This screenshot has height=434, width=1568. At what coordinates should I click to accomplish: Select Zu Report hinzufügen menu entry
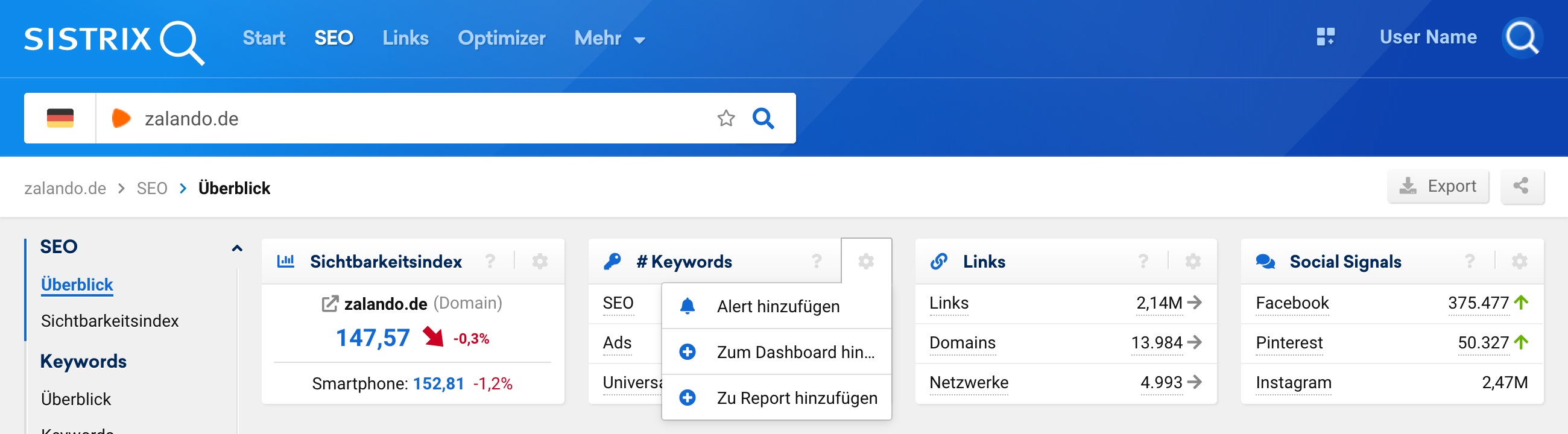tap(776, 397)
